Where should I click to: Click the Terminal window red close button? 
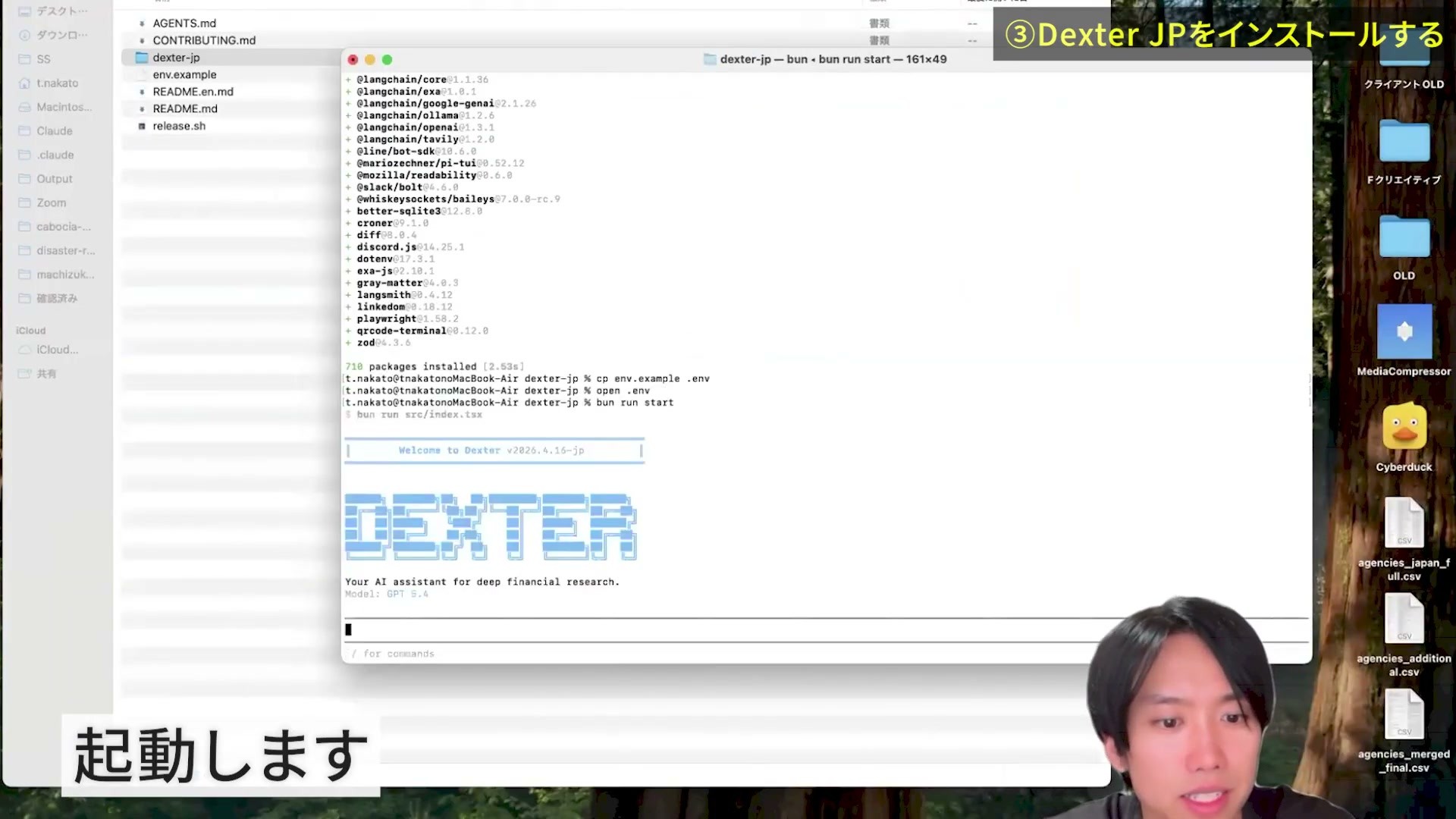(x=353, y=59)
